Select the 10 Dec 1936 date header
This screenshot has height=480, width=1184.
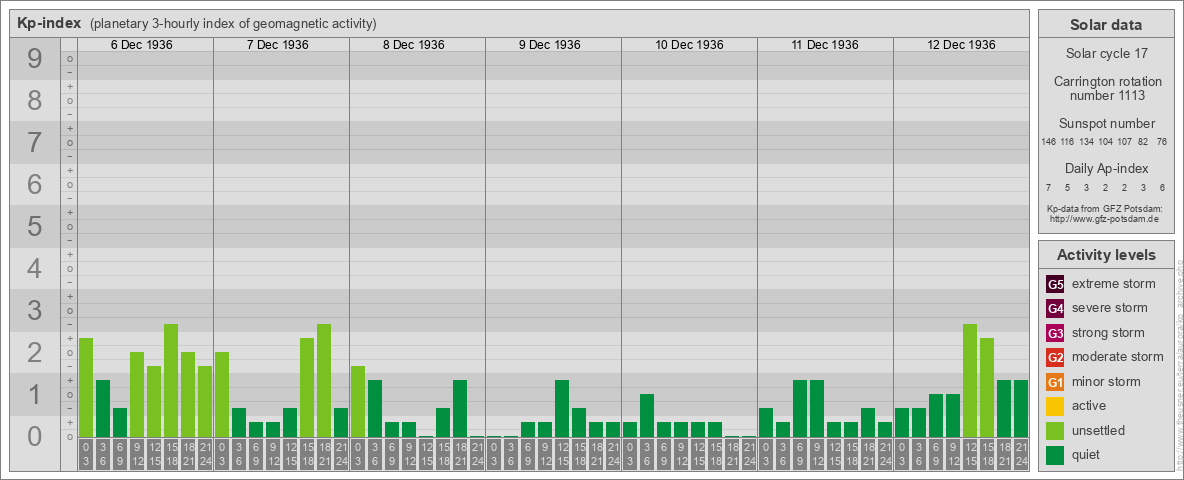(689, 45)
